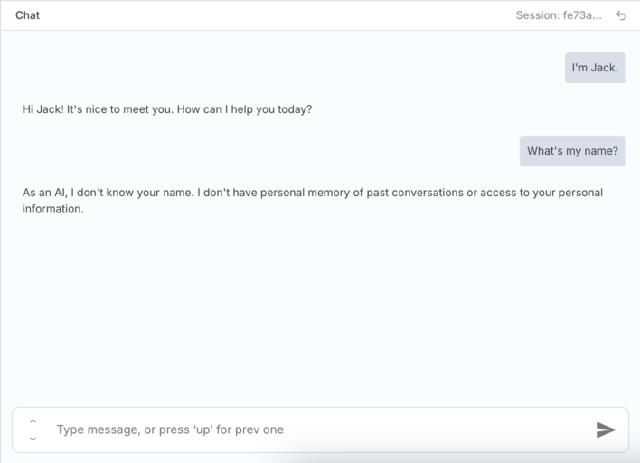This screenshot has height=463, width=640.
Task: Click the down chevron for next message
Action: click(33, 437)
